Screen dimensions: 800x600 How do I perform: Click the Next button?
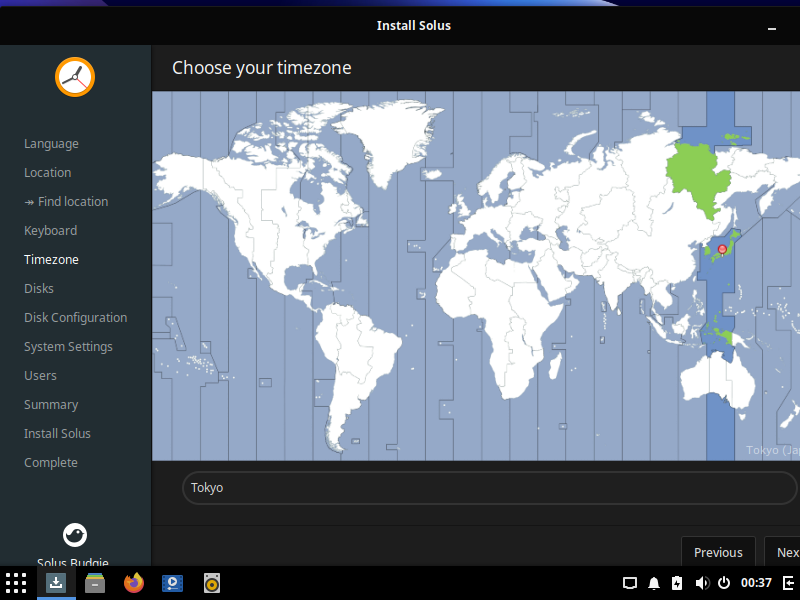tap(782, 552)
